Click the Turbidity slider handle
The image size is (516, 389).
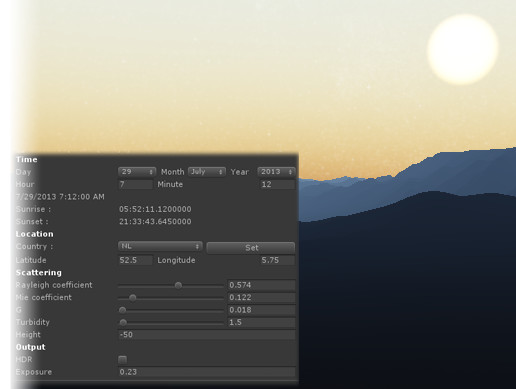(x=123, y=322)
